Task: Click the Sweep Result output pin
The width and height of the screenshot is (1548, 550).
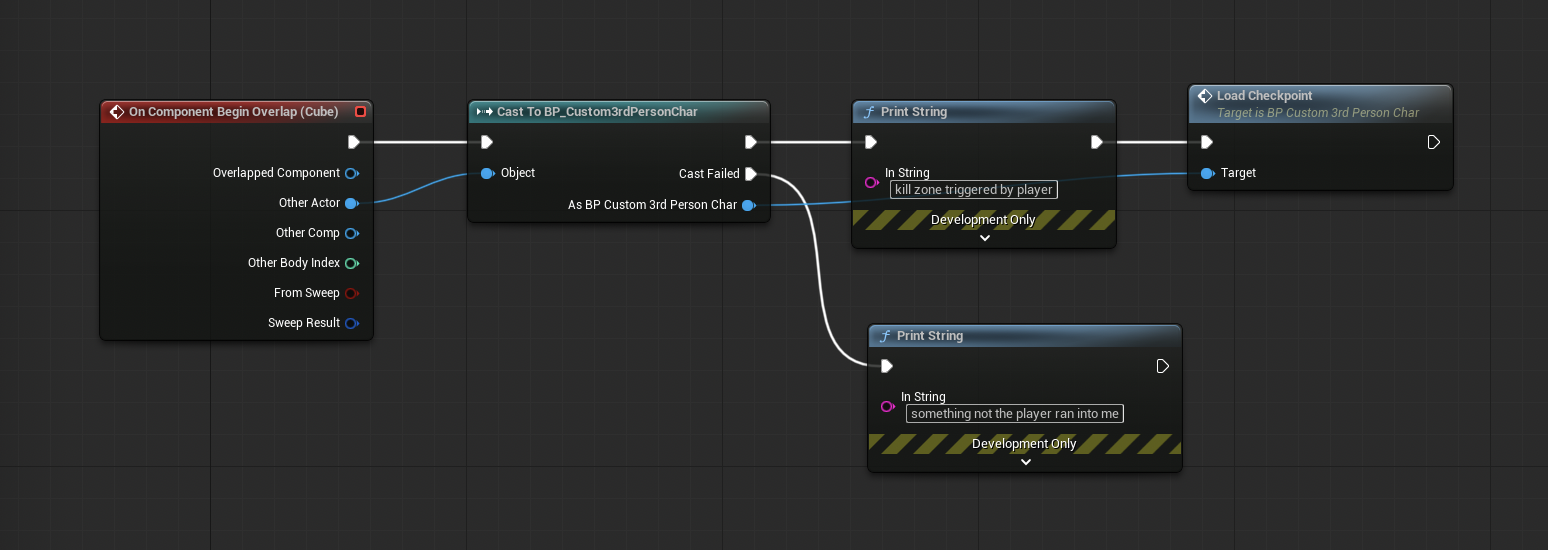Action: 351,323
